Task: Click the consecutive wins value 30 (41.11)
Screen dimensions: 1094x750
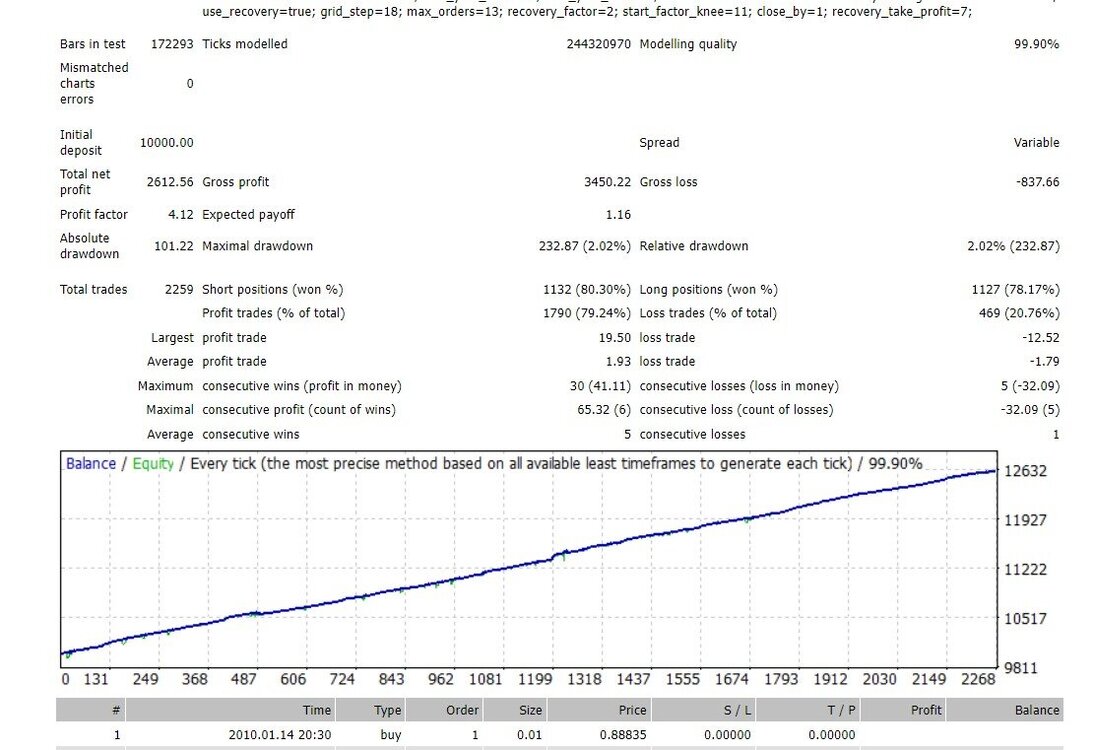Action: (x=600, y=386)
